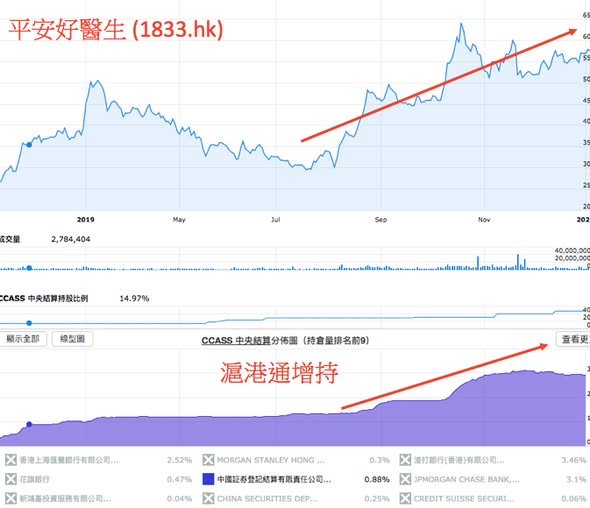Toggle 渣打銀行(香港) series checkbox
This screenshot has width=590, height=508.
click(x=405, y=460)
